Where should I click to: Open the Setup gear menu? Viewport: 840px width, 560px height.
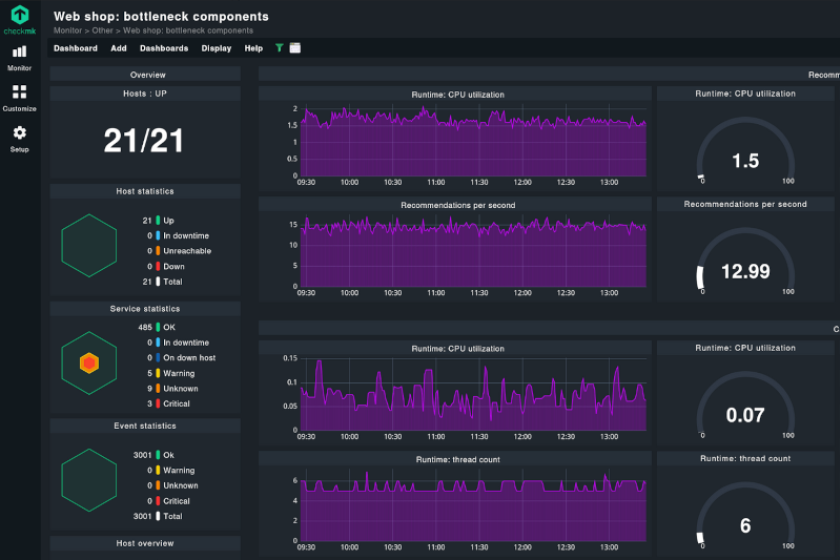click(x=19, y=139)
